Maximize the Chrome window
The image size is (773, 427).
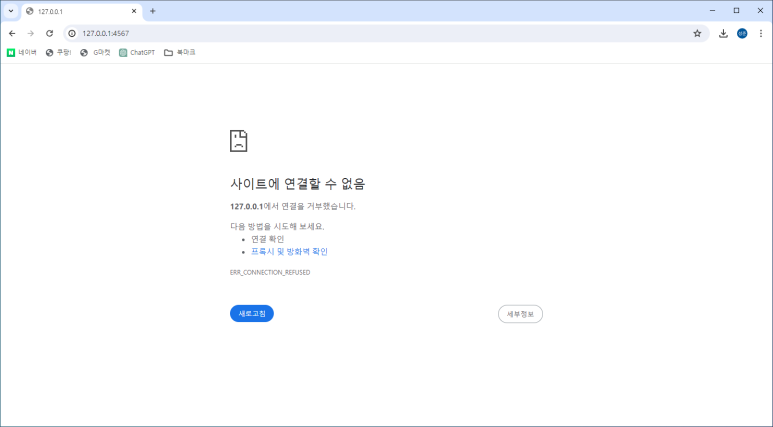click(x=737, y=10)
